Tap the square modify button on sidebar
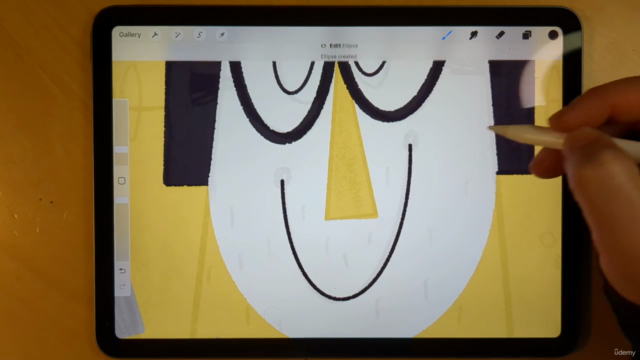This screenshot has width=640, height=360. [x=122, y=181]
